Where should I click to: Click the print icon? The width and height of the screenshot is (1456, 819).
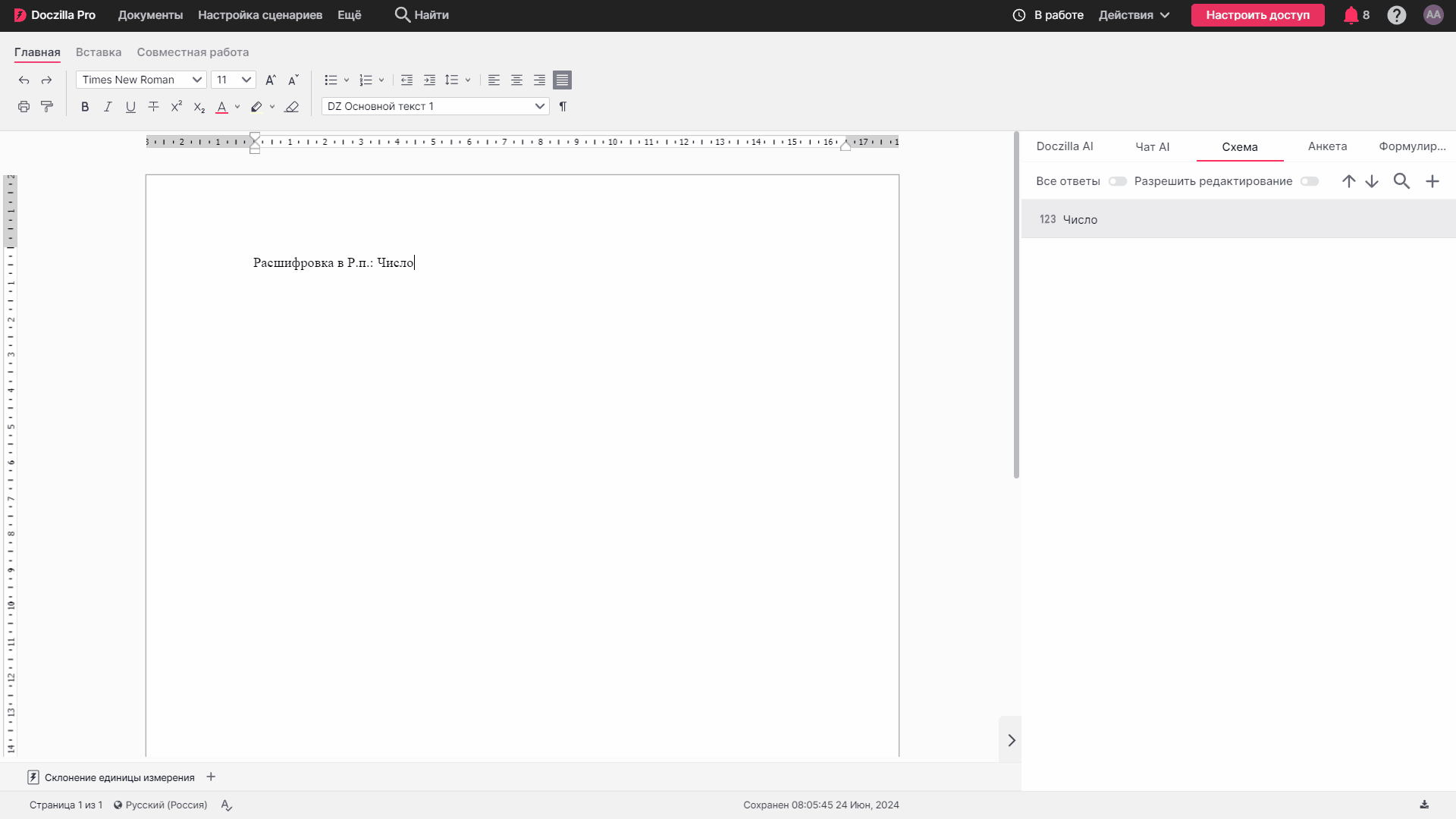coord(24,107)
